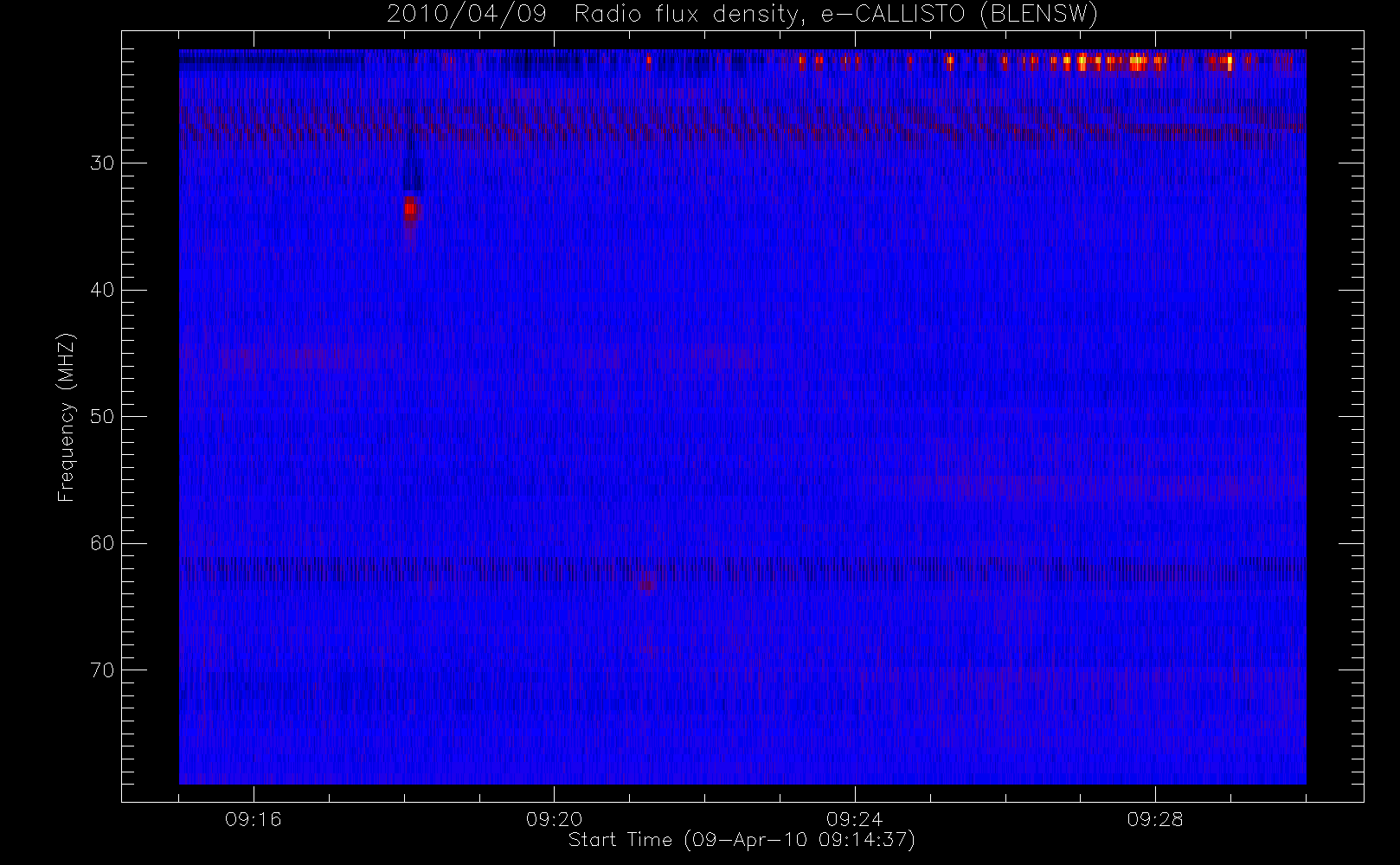The height and width of the screenshot is (865, 1400).
Task: Click the 'Frequency (MHZ)' axis label
Action: pyautogui.click(x=67, y=418)
